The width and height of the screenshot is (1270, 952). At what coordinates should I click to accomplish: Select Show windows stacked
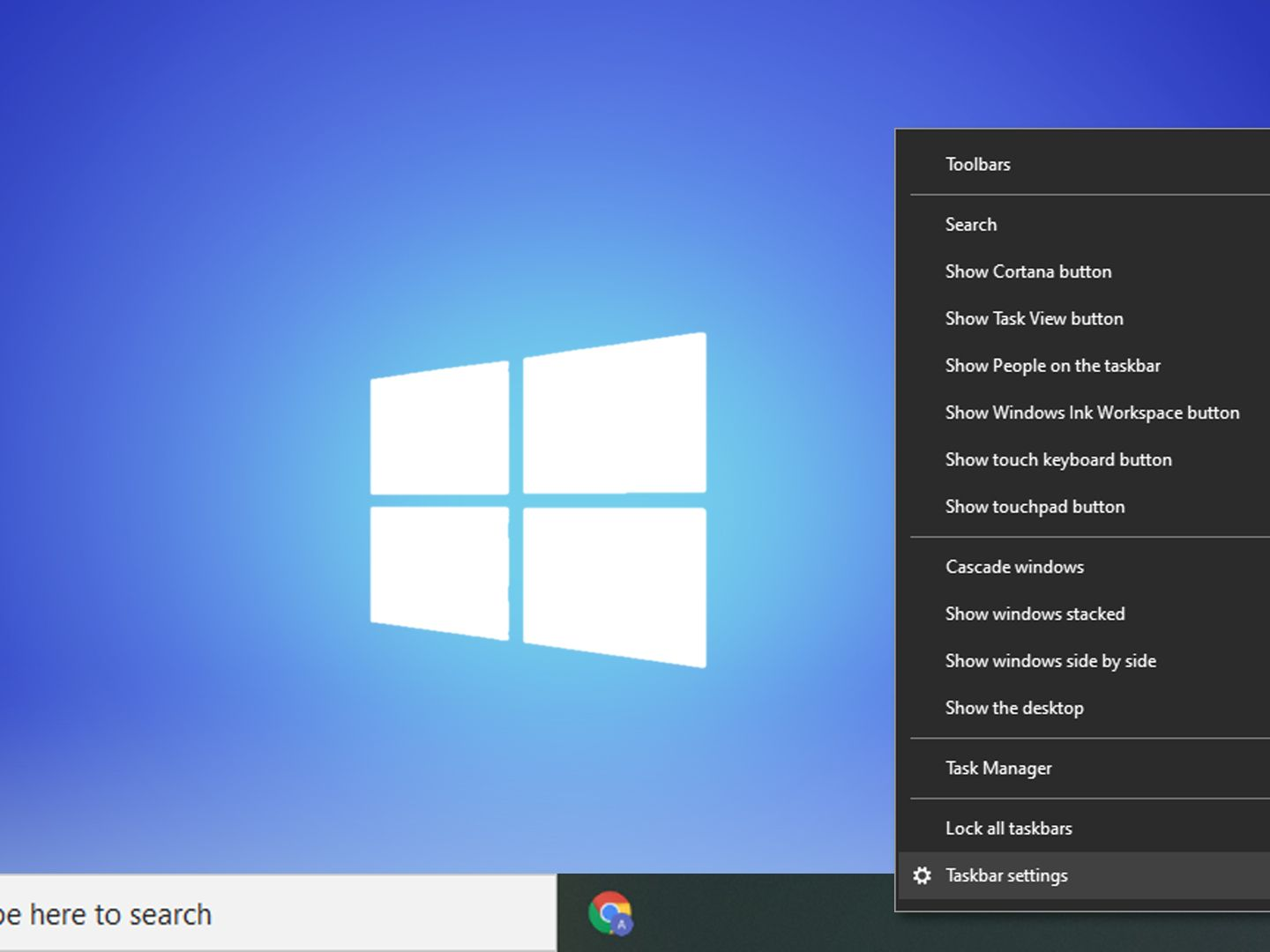coord(1083,614)
